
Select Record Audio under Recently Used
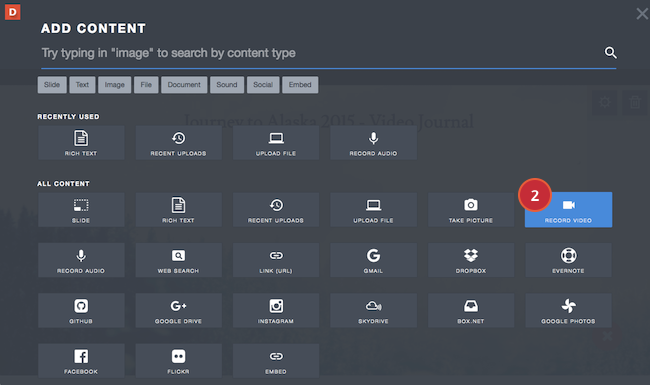coord(373,143)
